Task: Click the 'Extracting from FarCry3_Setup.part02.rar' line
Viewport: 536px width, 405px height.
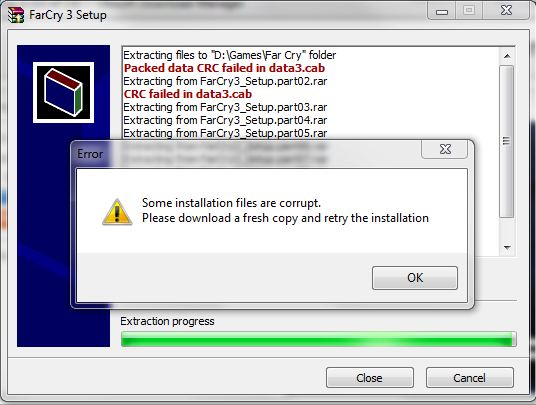Action: [x=225, y=81]
